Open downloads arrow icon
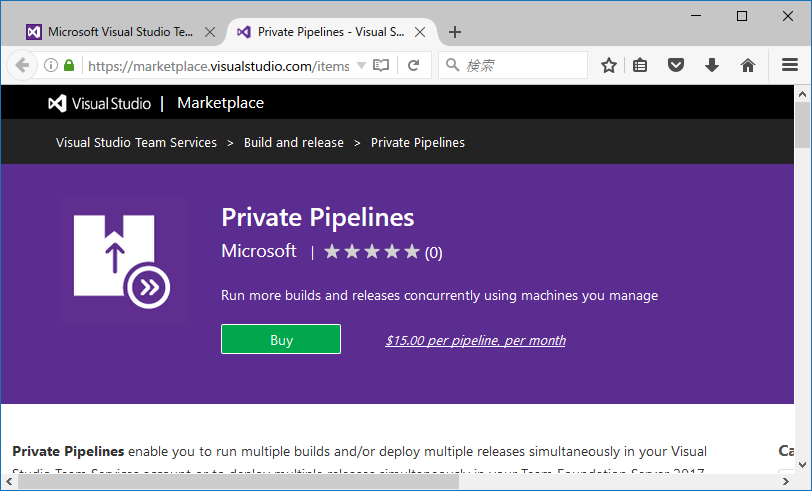Image resolution: width=812 pixels, height=491 pixels. click(x=712, y=65)
